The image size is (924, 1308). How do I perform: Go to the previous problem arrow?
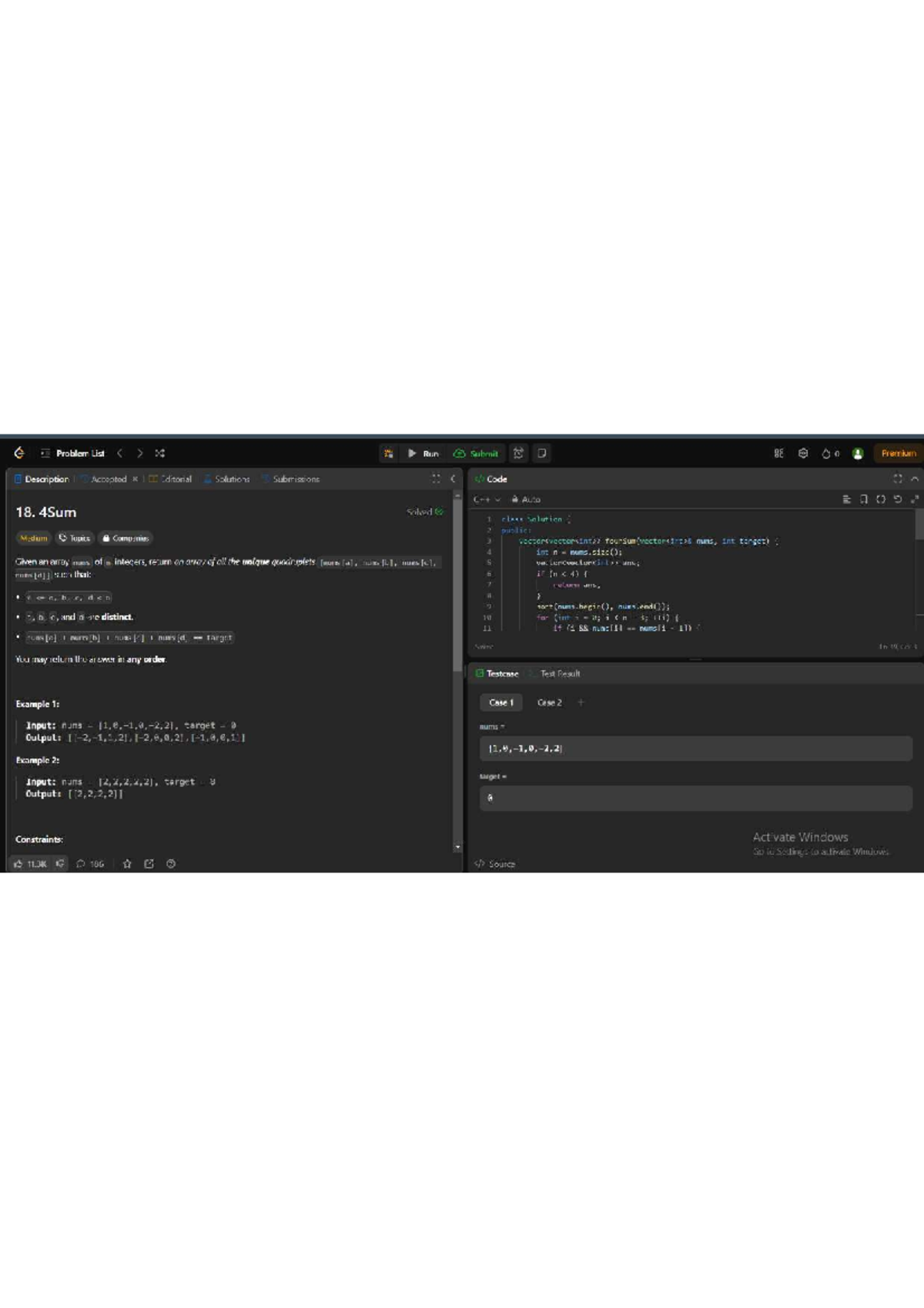(x=119, y=453)
